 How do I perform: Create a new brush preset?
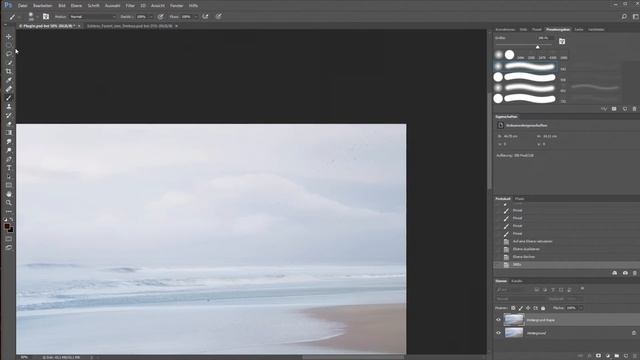(x=625, y=109)
